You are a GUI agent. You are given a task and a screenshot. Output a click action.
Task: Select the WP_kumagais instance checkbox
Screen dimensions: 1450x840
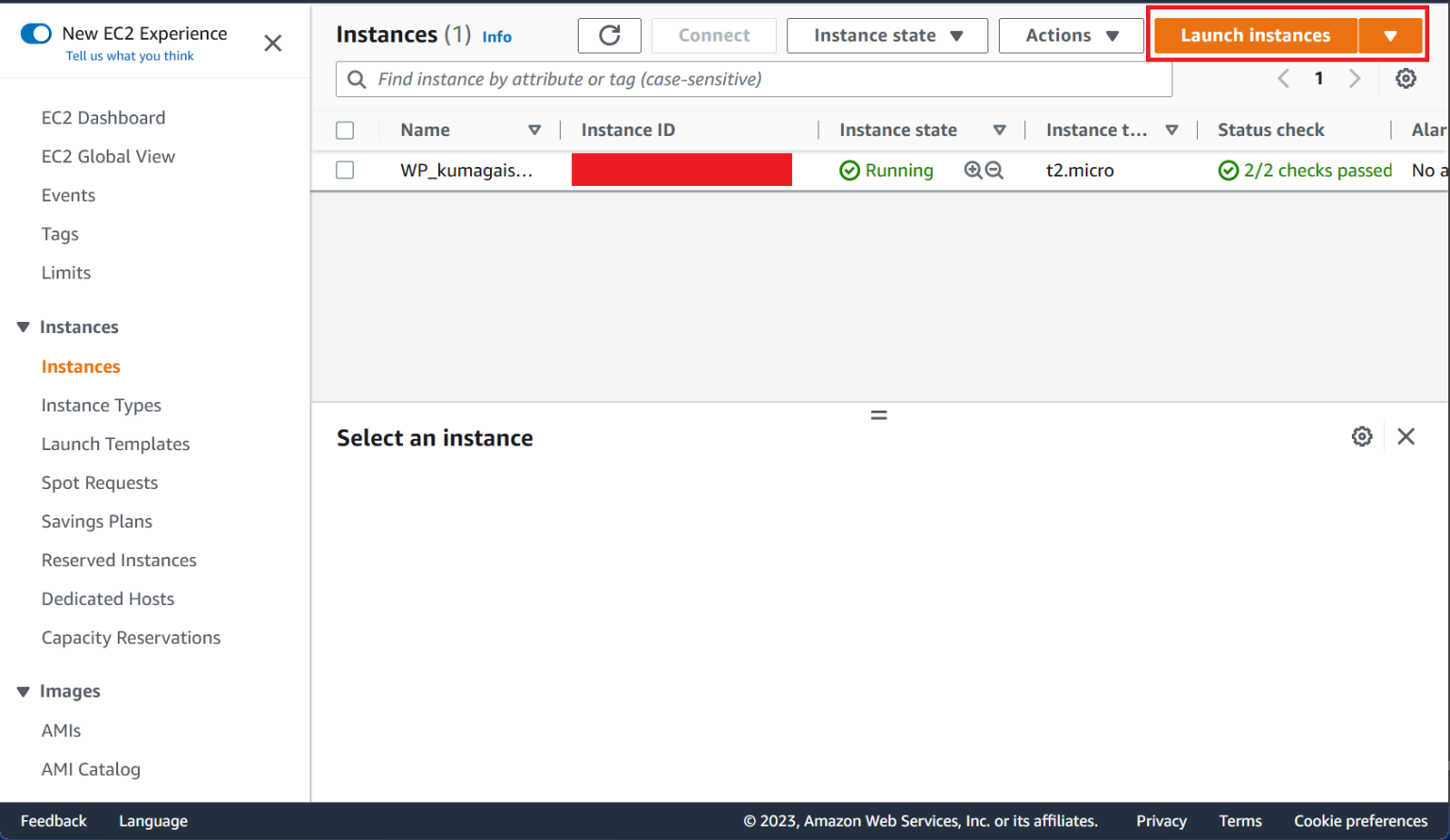coord(345,170)
